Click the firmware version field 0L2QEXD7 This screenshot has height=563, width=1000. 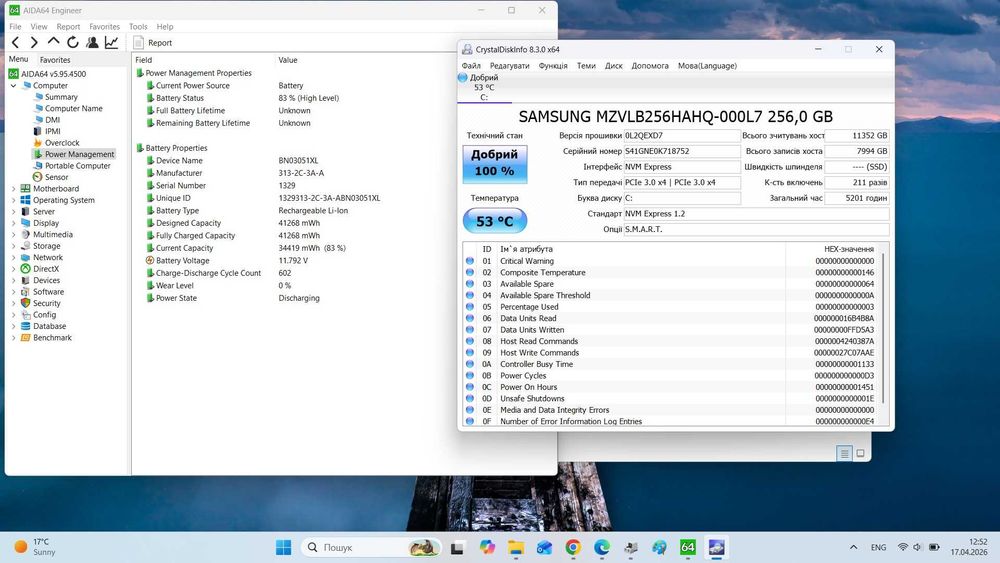tap(682, 135)
